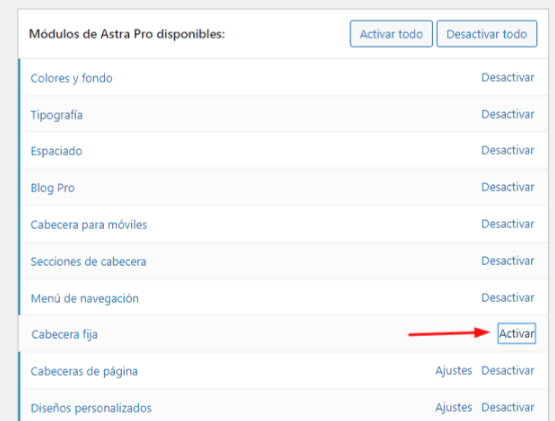
Task: Deactivate the Espaciado module
Action: pos(508,150)
